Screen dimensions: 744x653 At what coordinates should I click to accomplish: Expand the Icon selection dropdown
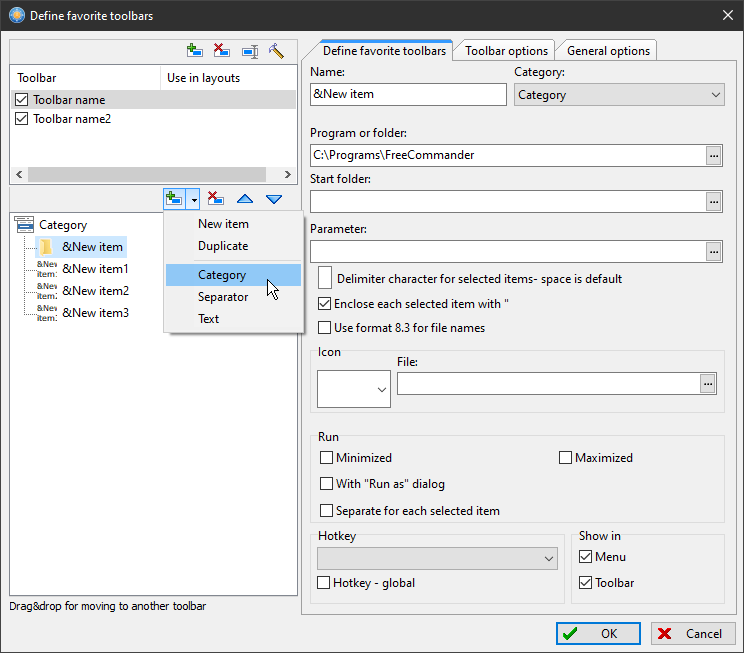[x=353, y=389]
